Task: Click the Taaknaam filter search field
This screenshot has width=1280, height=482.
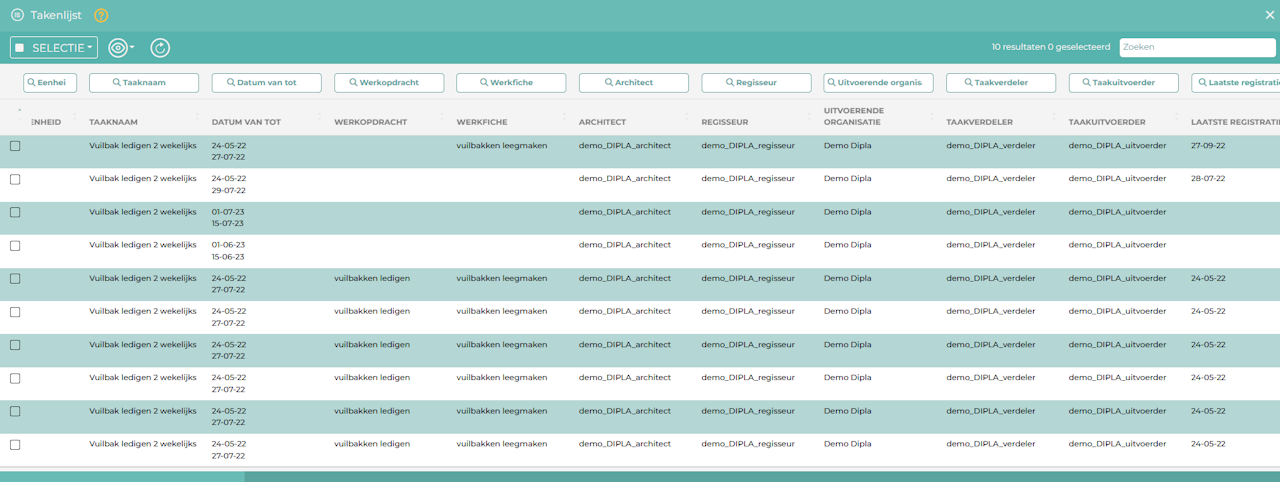Action: click(x=144, y=83)
